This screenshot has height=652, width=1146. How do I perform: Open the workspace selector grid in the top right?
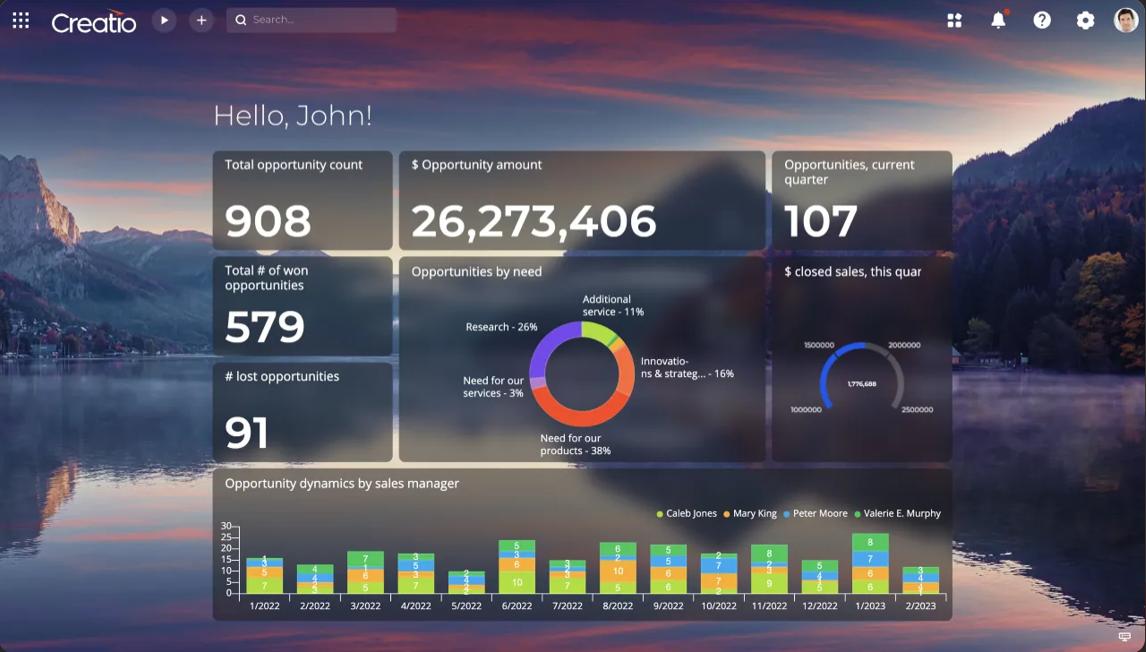tap(954, 19)
